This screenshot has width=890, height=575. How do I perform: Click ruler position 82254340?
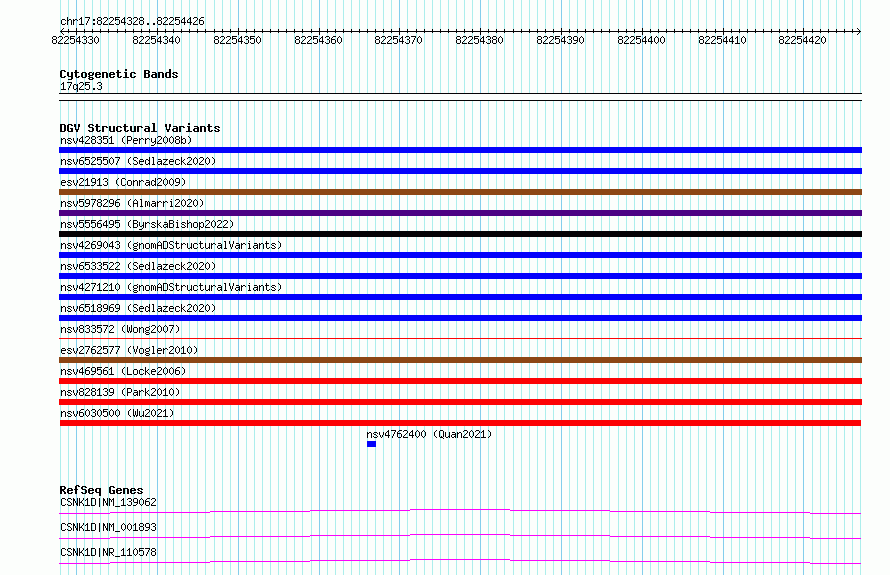(157, 40)
